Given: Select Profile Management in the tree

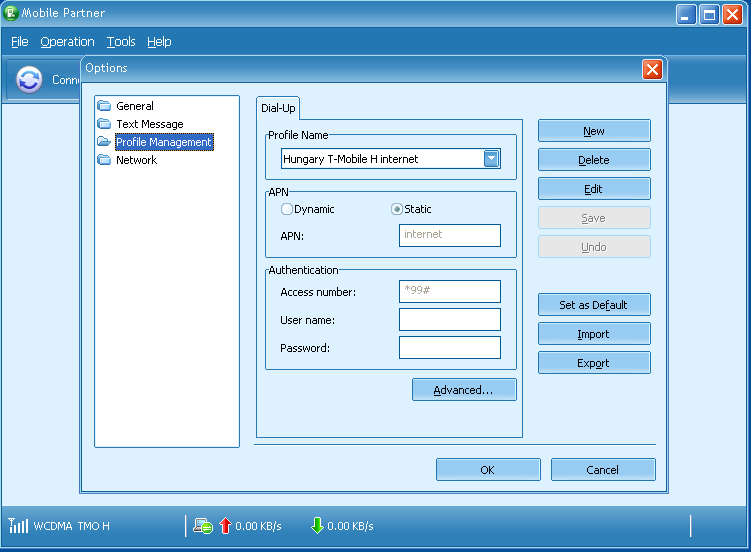Looking at the screenshot, I should [163, 142].
